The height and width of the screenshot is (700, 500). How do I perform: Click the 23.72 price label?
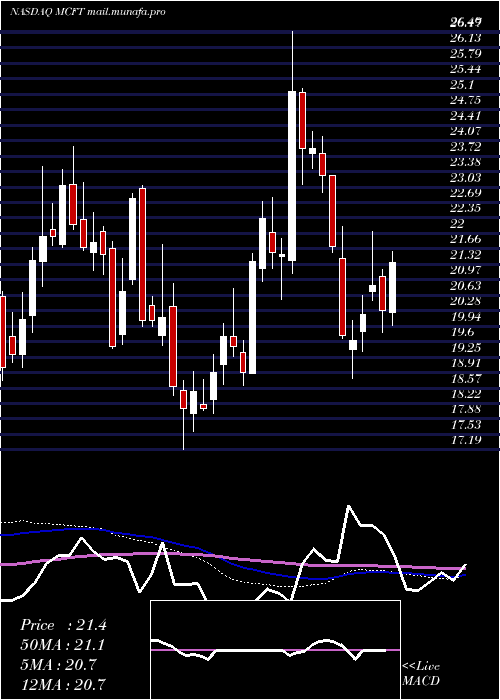466,146
